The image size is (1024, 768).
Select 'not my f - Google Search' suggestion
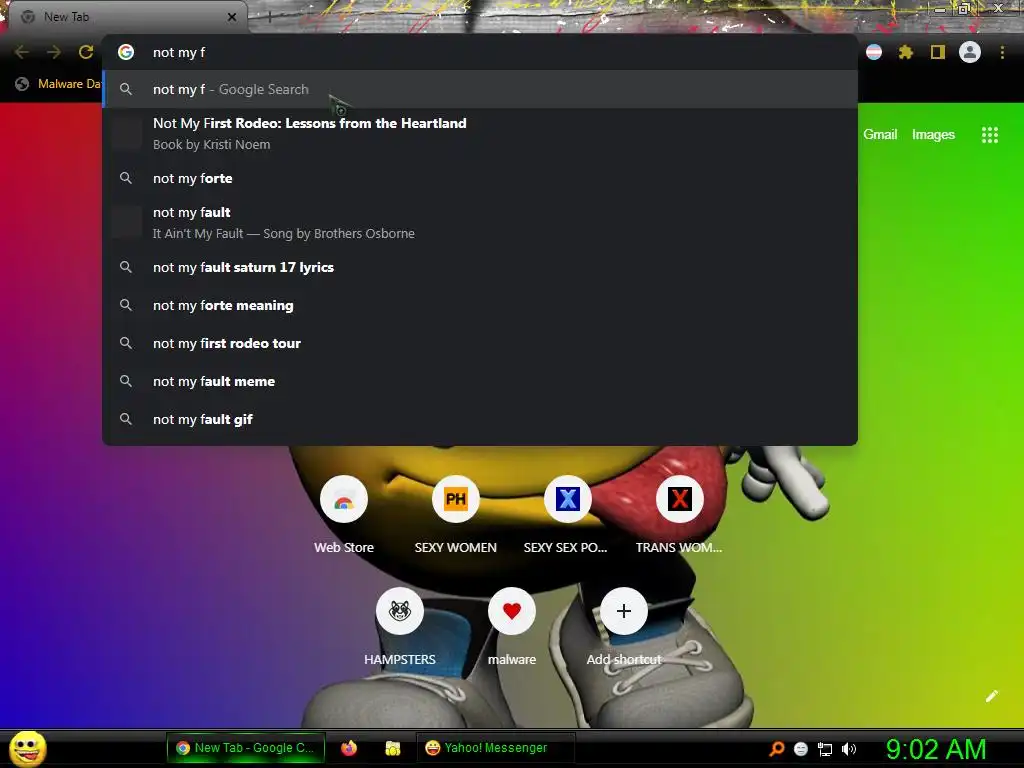point(480,89)
